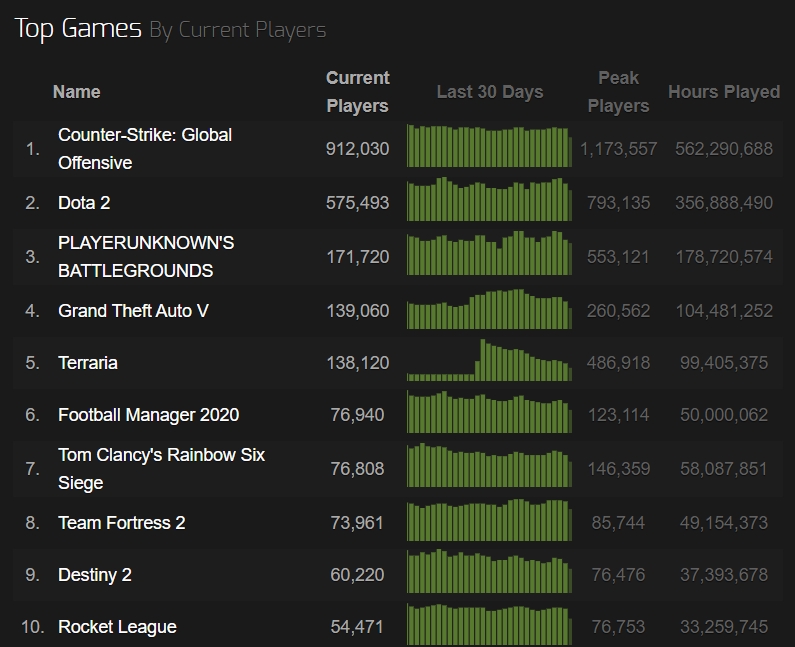Select peak players value 1,173,557
The width and height of the screenshot is (795, 647).
(619, 149)
